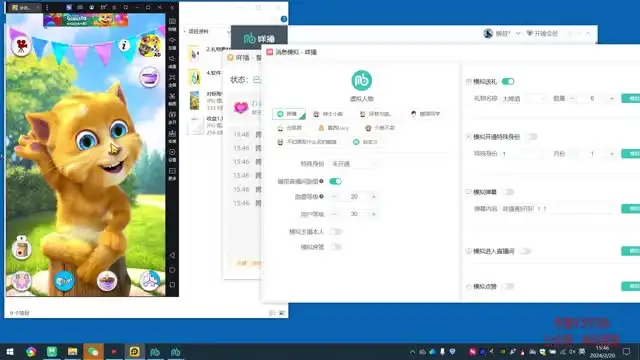Select the third character in second row

380,128
